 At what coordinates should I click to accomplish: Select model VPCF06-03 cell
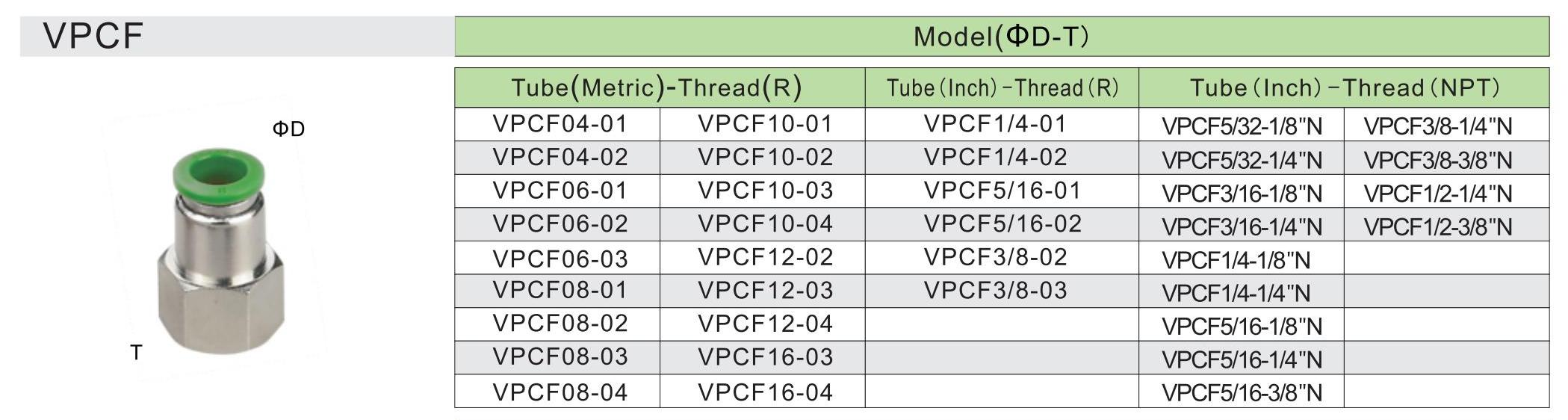tap(560, 259)
